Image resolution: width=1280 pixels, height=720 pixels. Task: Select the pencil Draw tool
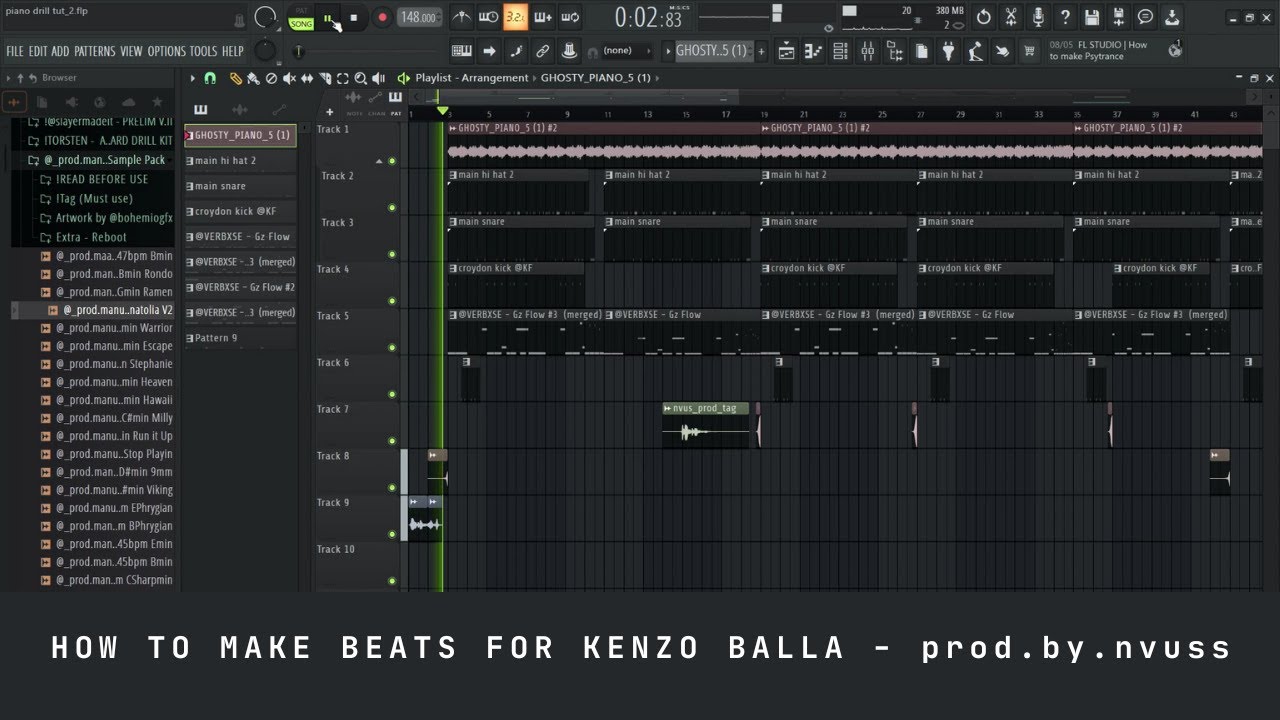click(236, 78)
